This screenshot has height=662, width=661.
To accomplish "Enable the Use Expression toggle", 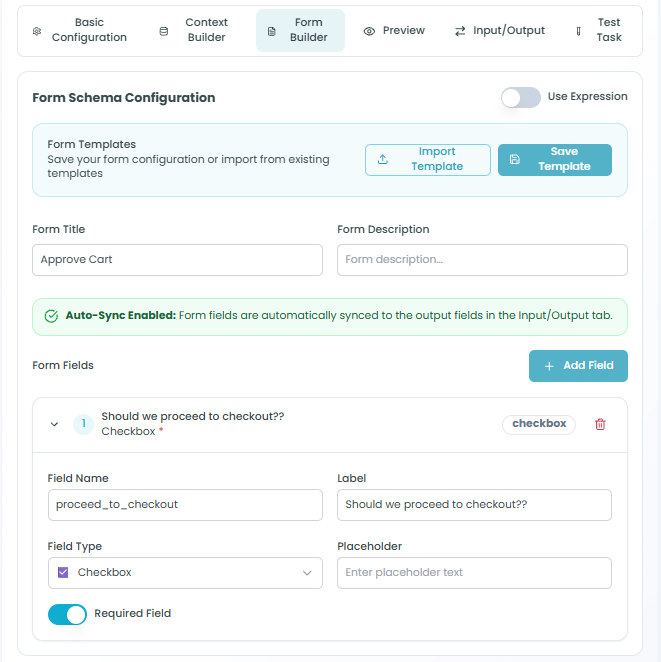I will point(520,98).
